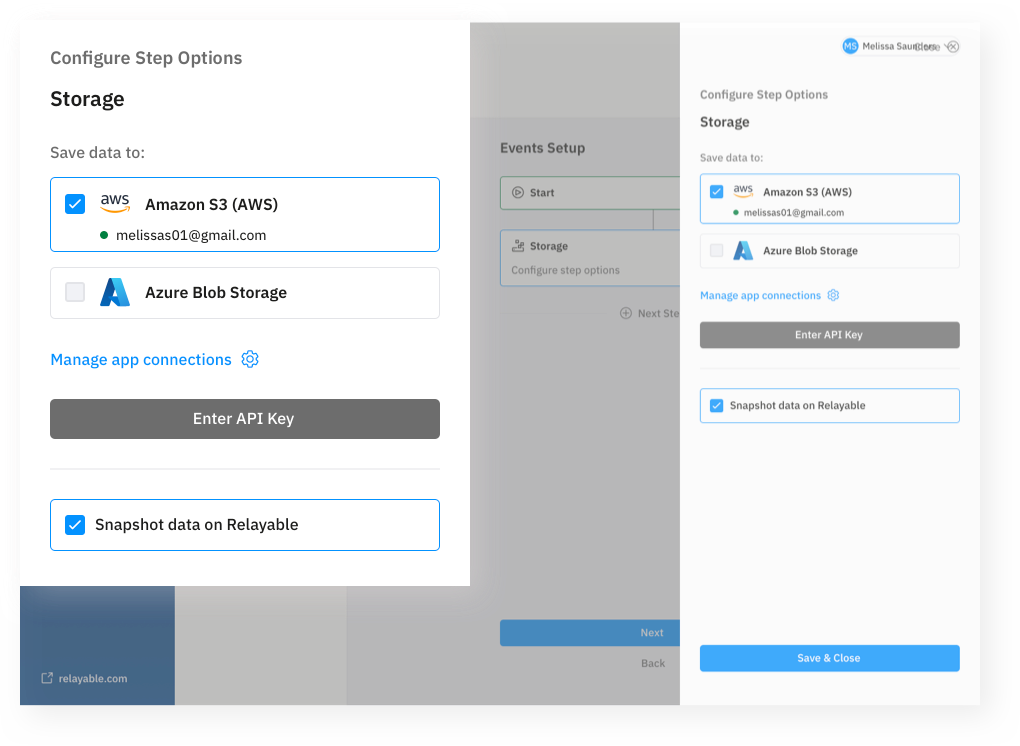
Task: Click the play icon on the Start step
Action: [517, 193]
